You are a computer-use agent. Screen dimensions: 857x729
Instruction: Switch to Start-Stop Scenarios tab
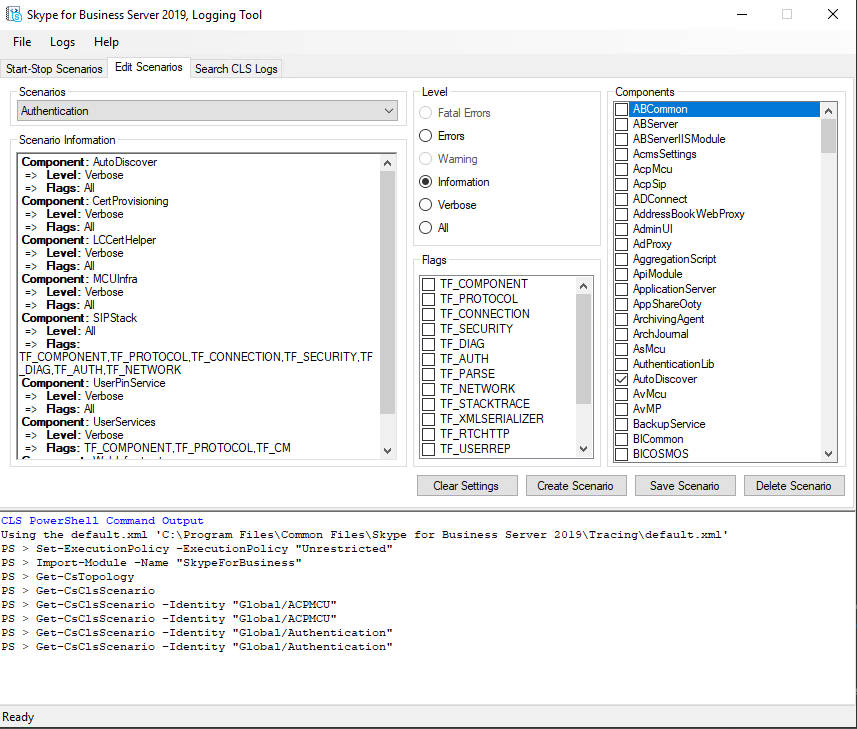(54, 69)
